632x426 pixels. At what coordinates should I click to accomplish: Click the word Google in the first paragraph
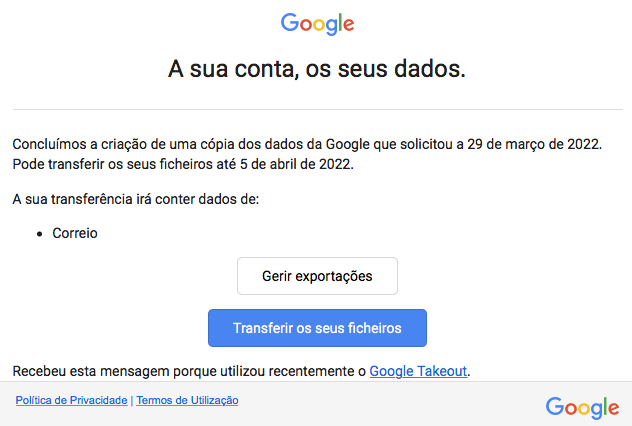click(347, 144)
